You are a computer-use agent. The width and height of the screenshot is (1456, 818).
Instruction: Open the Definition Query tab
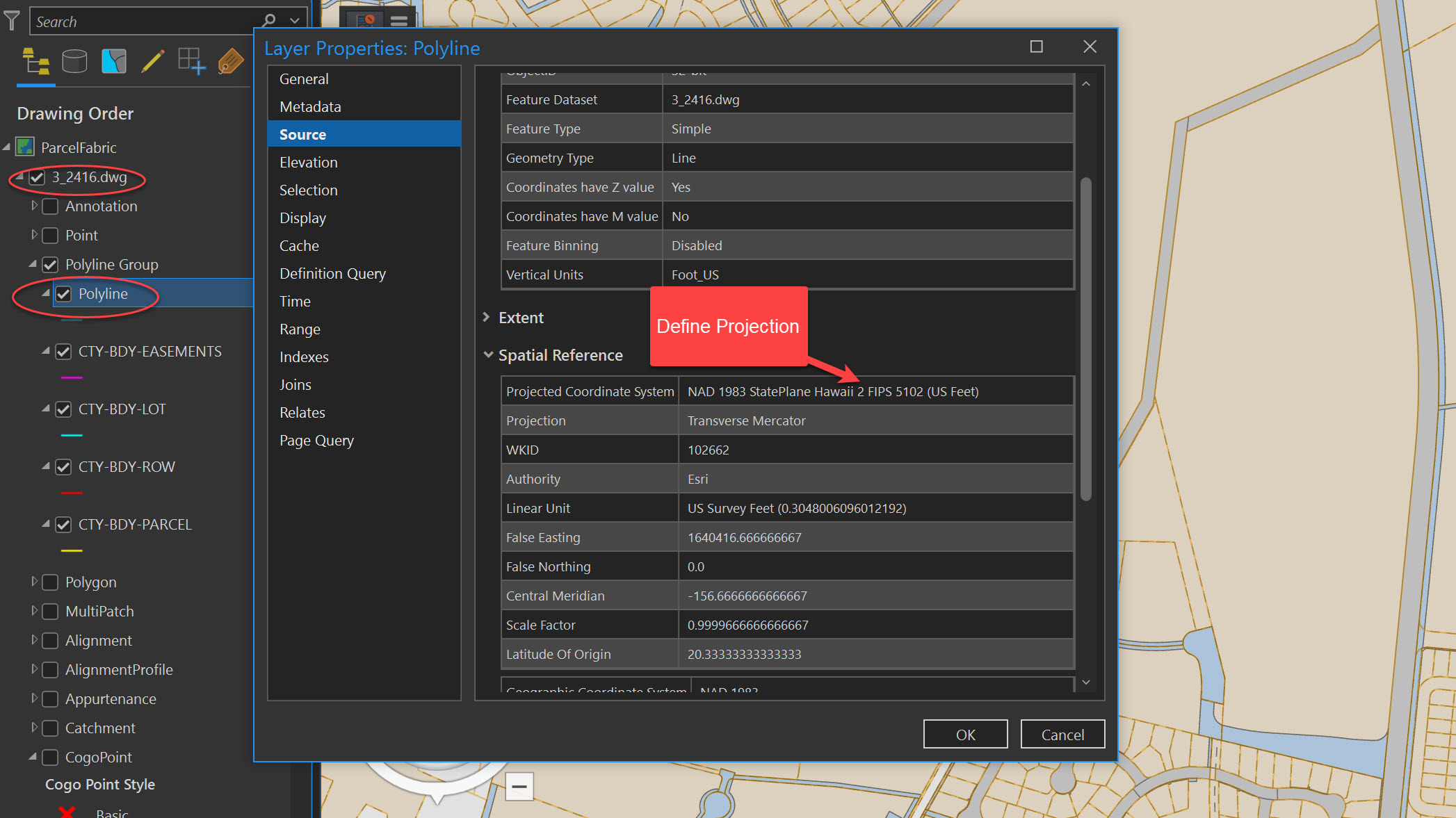coord(332,274)
